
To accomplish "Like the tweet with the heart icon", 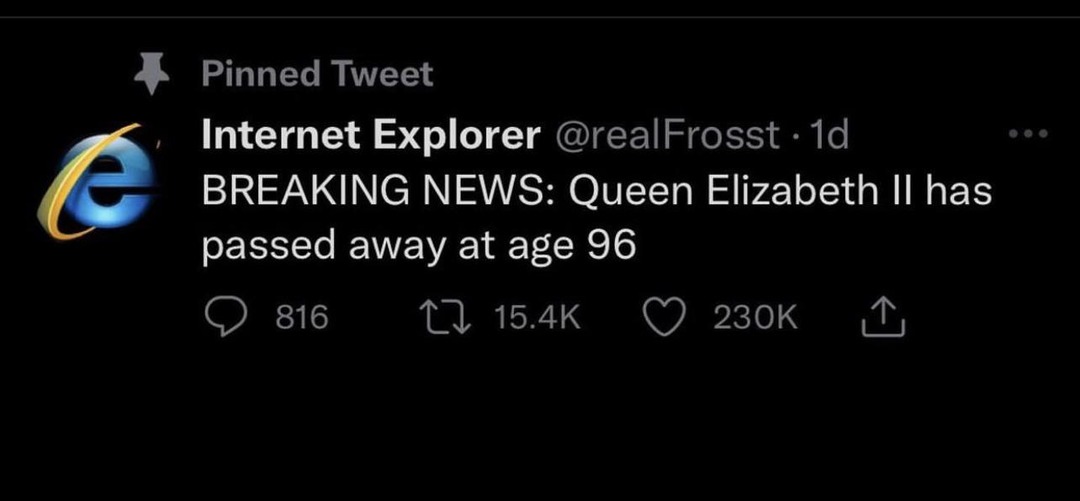I will point(660,317).
